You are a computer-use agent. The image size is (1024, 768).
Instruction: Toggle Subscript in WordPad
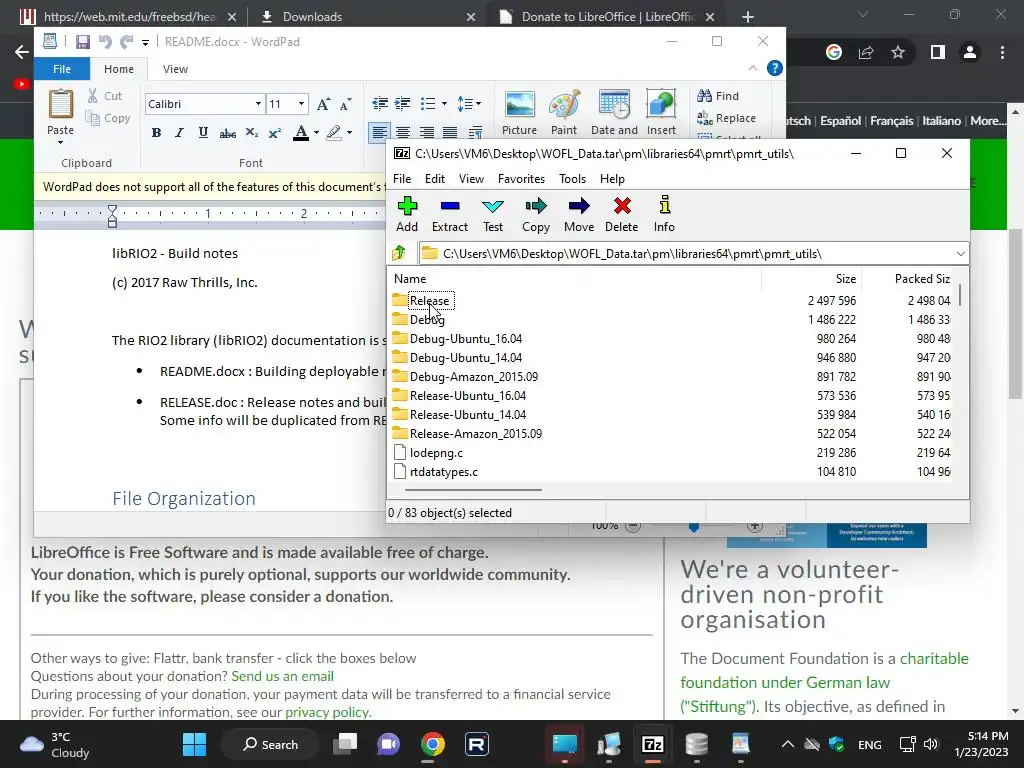[x=251, y=133]
